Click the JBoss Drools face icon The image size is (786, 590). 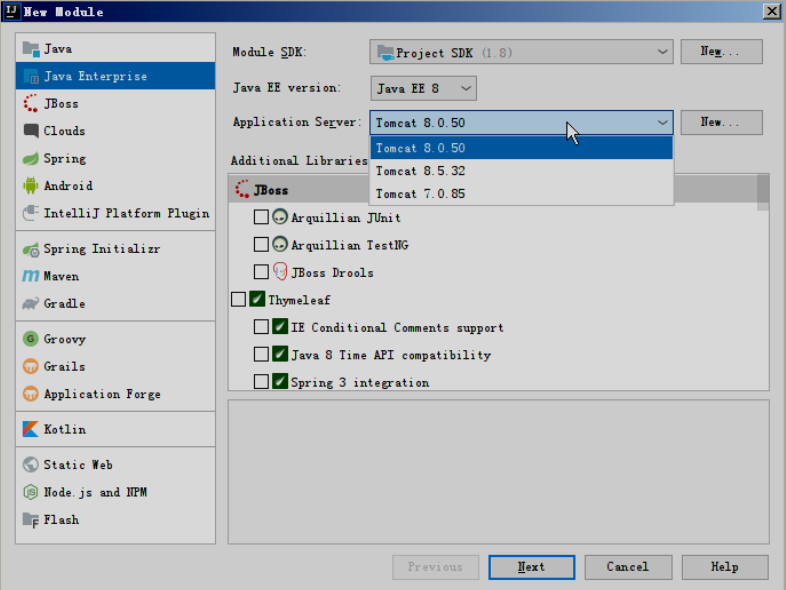pyautogui.click(x=280, y=272)
